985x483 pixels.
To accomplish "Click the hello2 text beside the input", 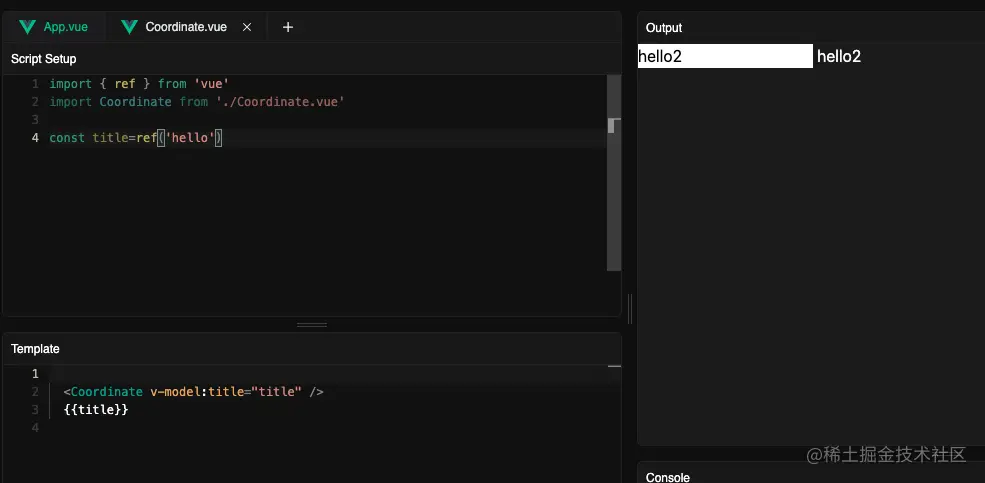I will point(839,57).
